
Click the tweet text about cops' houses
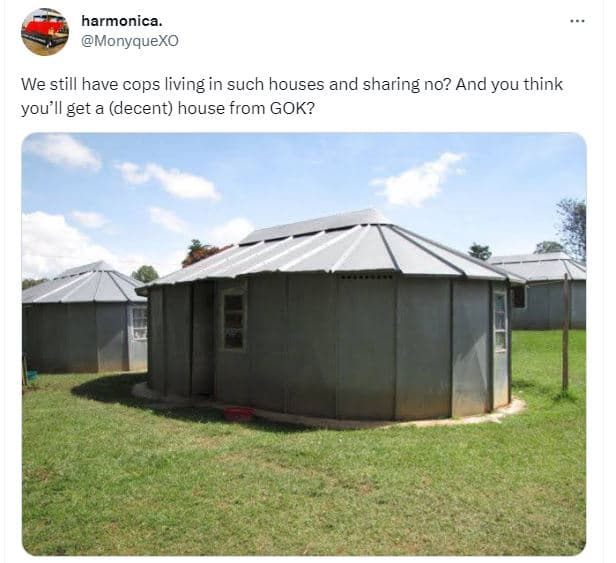292,96
